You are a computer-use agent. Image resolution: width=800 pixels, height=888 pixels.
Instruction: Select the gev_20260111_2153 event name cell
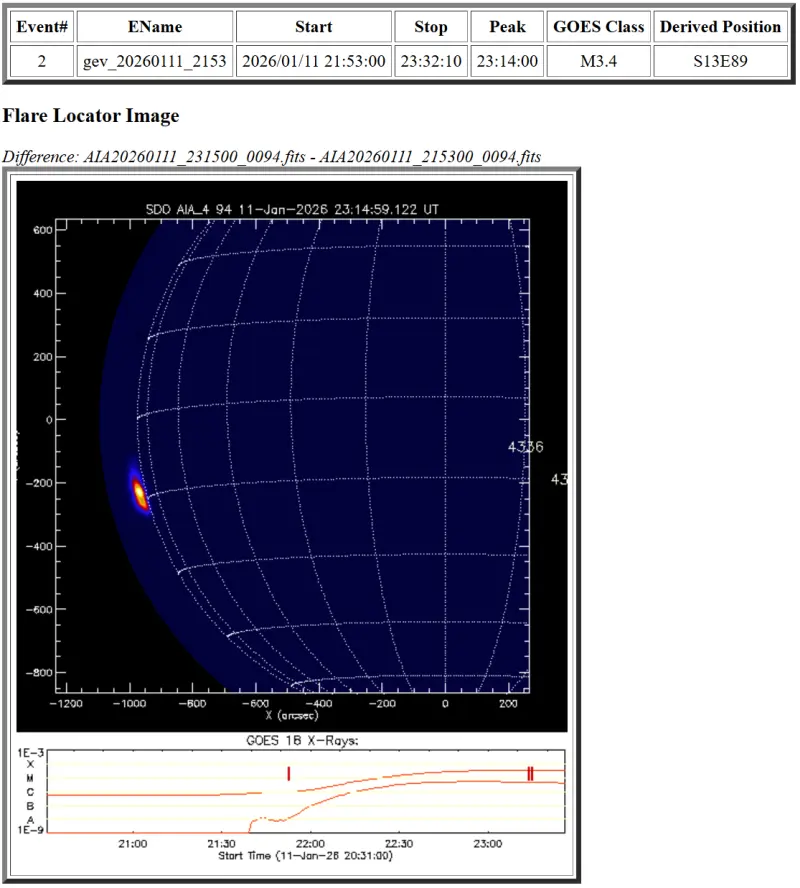click(155, 62)
